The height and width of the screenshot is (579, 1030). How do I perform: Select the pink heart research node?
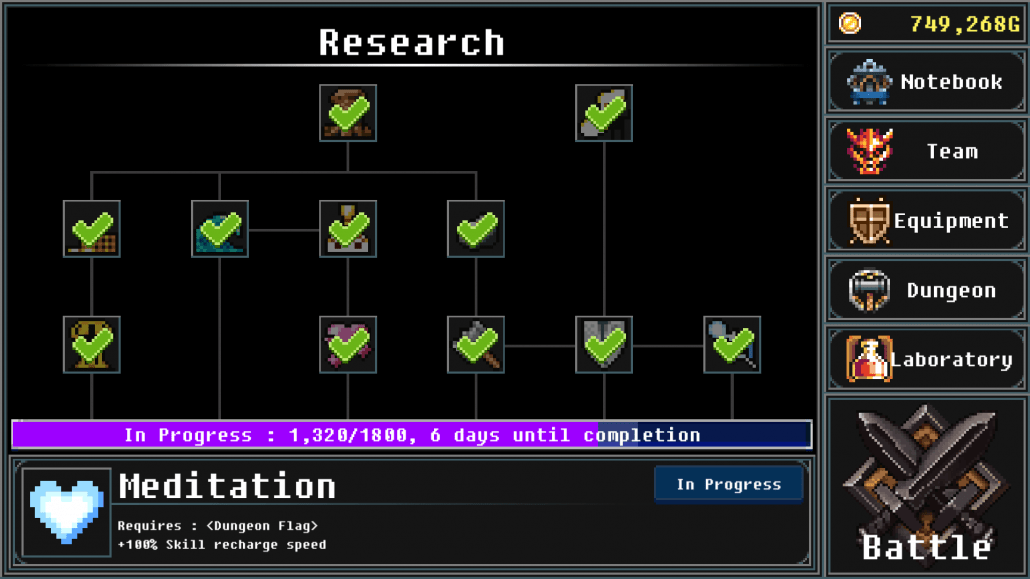click(347, 344)
